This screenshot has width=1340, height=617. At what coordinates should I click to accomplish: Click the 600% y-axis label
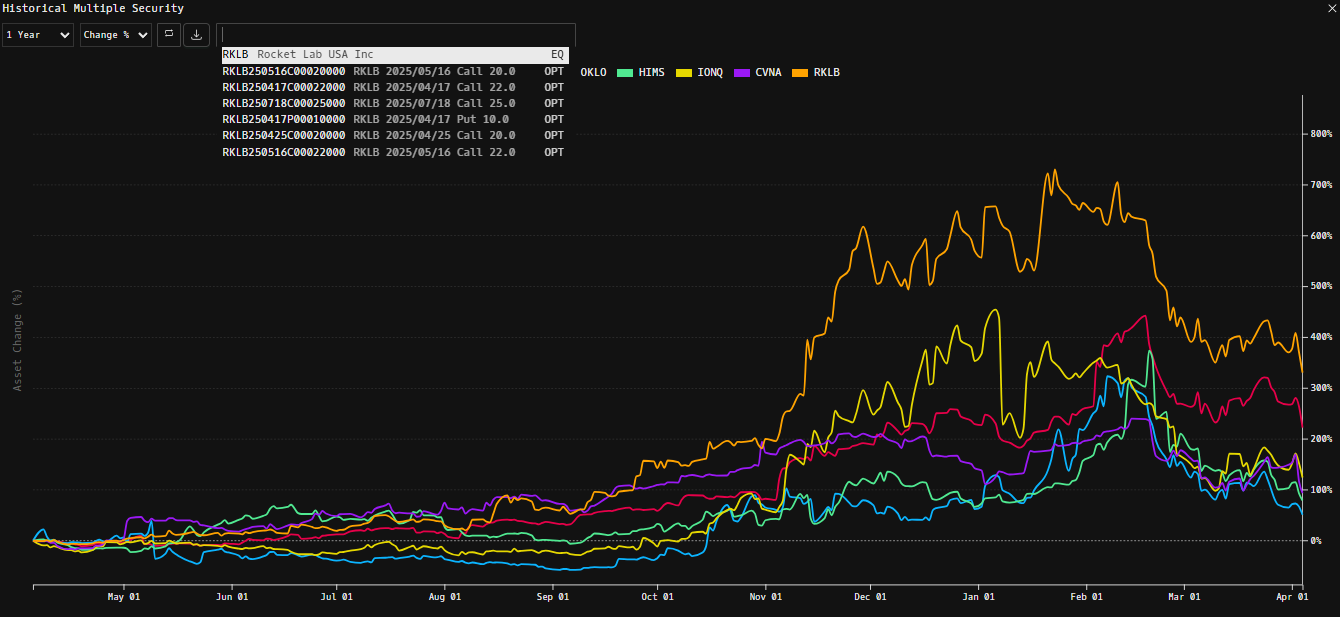point(1320,236)
